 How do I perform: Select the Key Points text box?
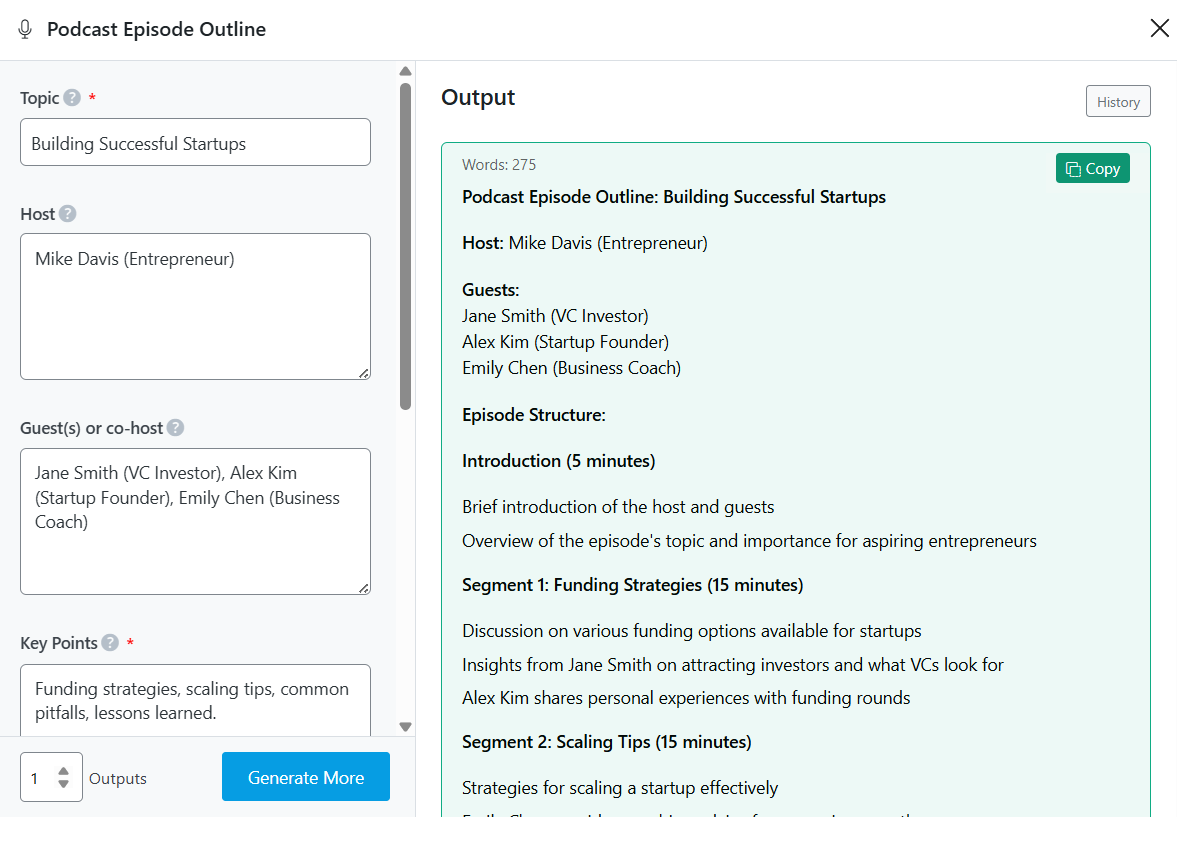[x=195, y=700]
